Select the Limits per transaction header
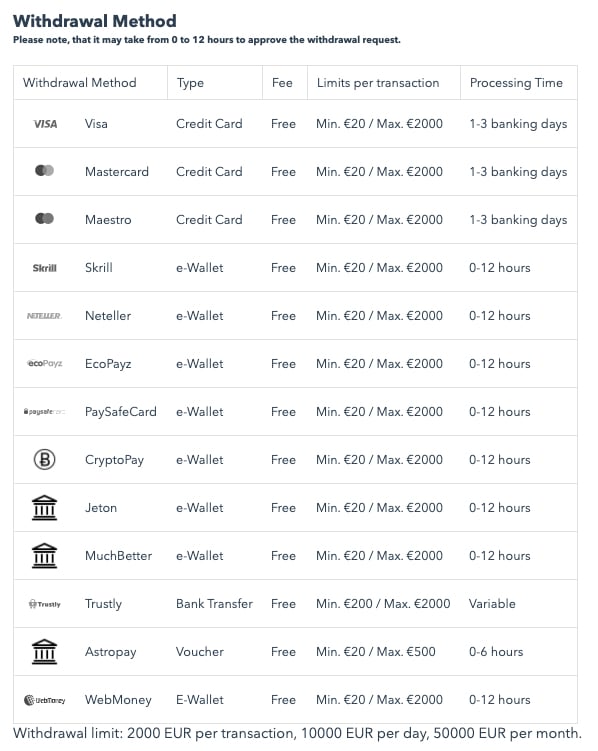Image resolution: width=598 pixels, height=751 pixels. (378, 83)
